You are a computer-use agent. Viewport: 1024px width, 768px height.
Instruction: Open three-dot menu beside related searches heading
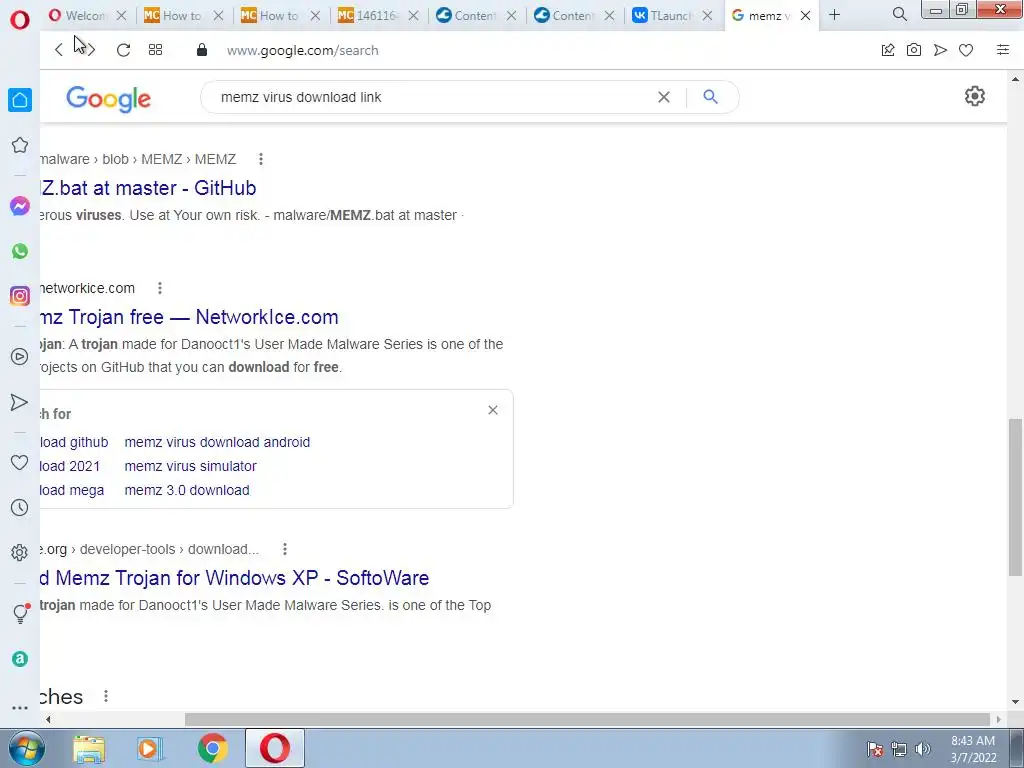pos(106,696)
